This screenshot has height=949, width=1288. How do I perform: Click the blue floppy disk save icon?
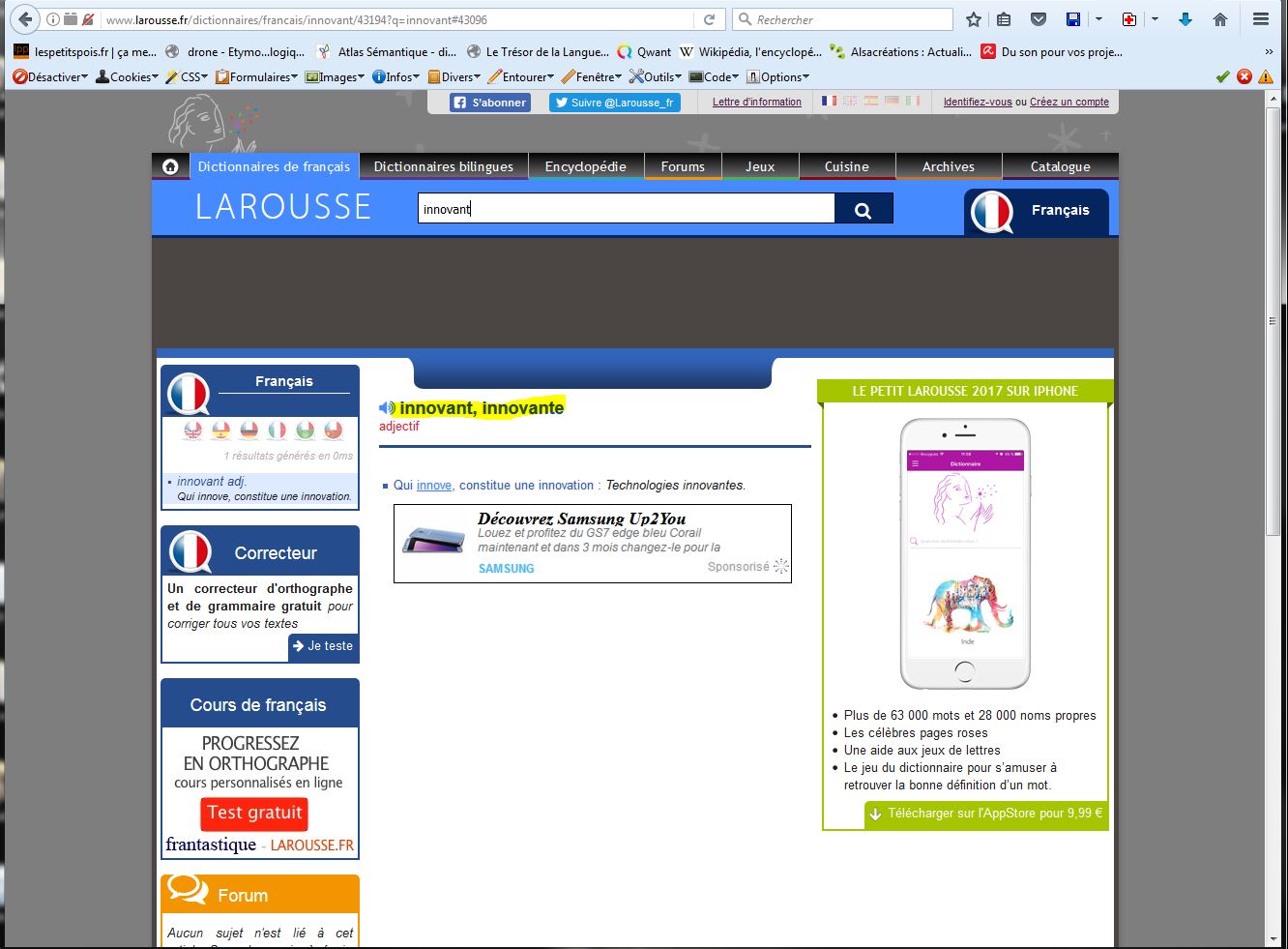1073,19
